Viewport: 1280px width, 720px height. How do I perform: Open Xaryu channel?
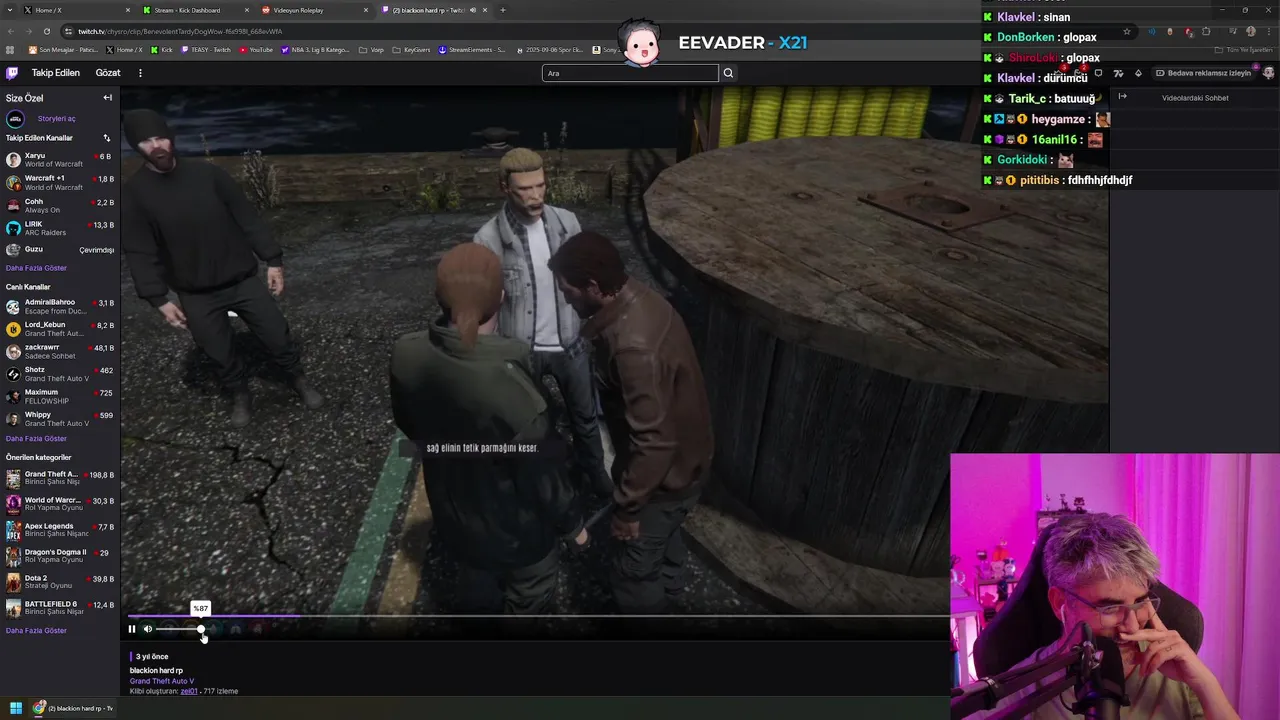(60, 160)
